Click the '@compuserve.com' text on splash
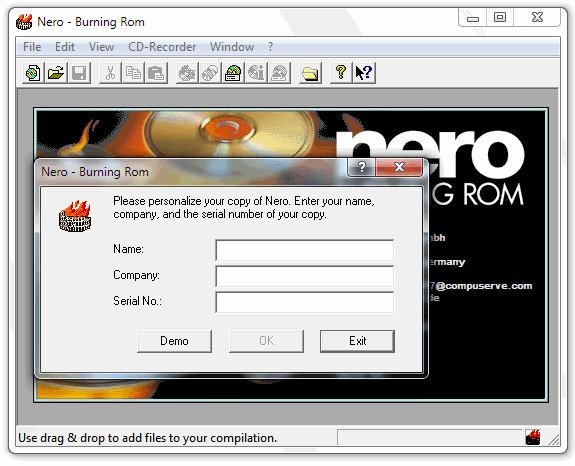This screenshot has width=575, height=466. (484, 286)
